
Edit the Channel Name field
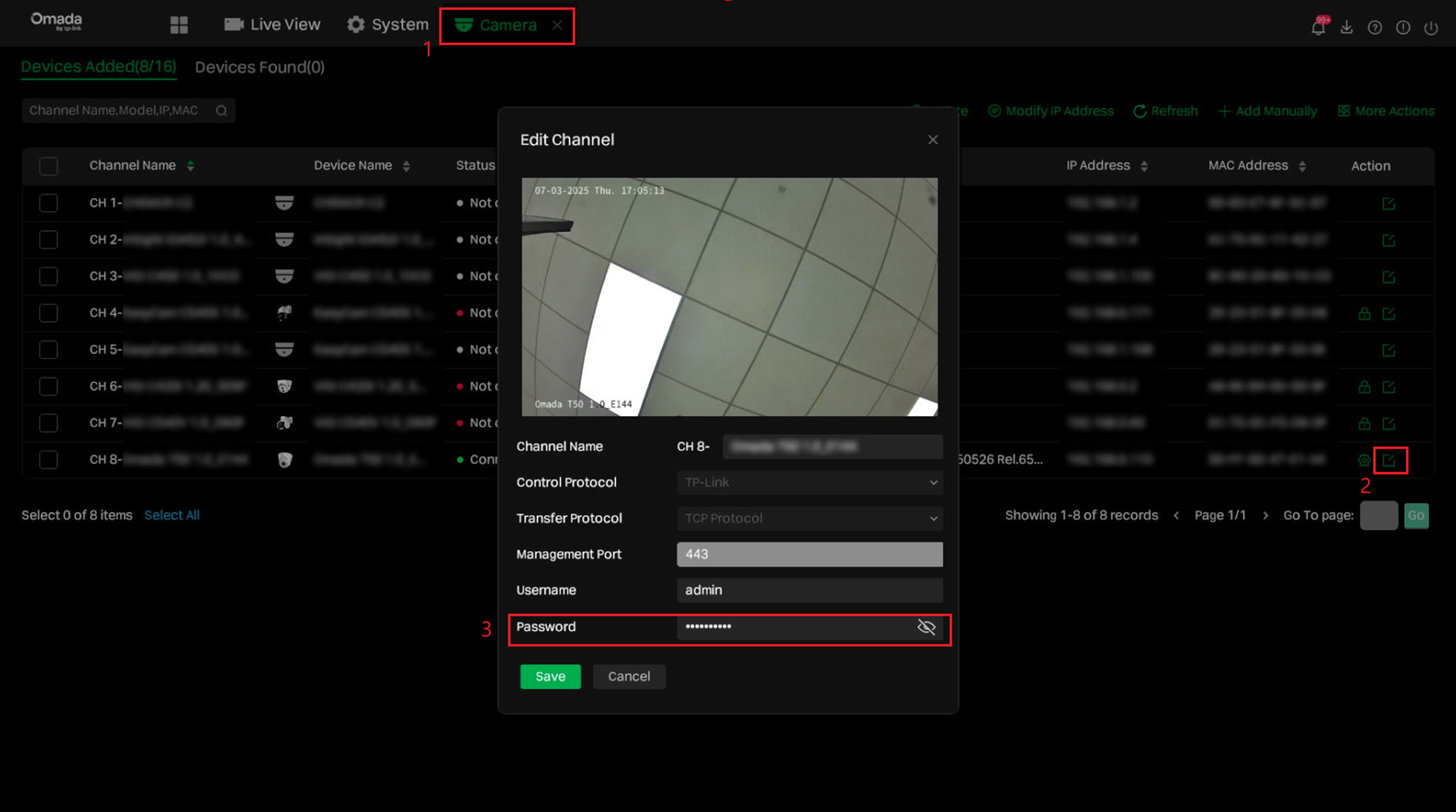(x=833, y=447)
